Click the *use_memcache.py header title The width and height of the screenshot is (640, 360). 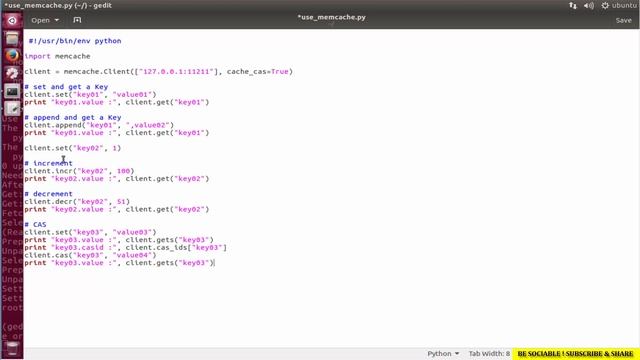pyautogui.click(x=331, y=17)
